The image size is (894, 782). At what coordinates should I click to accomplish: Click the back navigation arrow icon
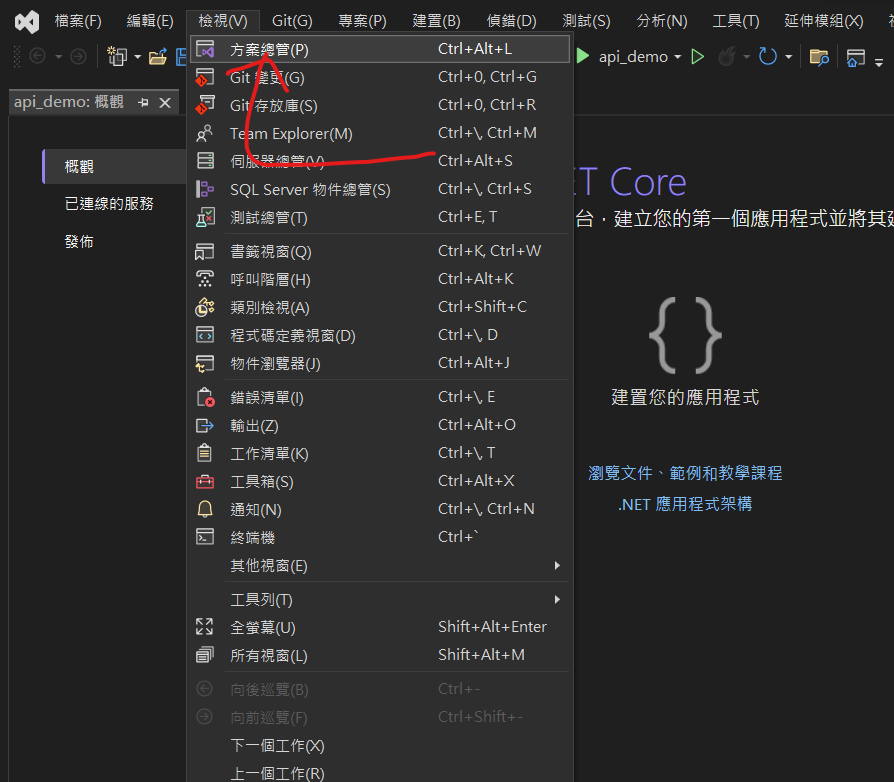38,56
